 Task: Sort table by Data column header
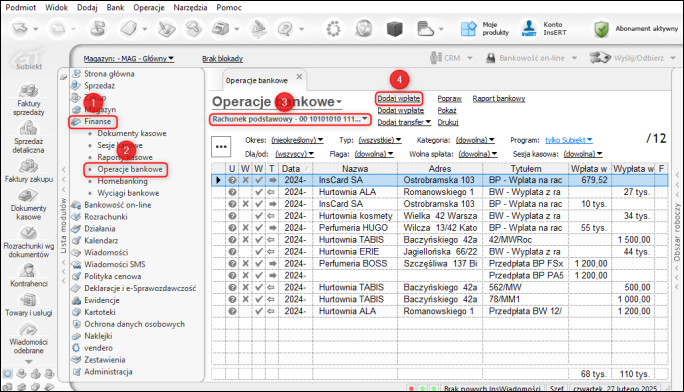[295, 168]
